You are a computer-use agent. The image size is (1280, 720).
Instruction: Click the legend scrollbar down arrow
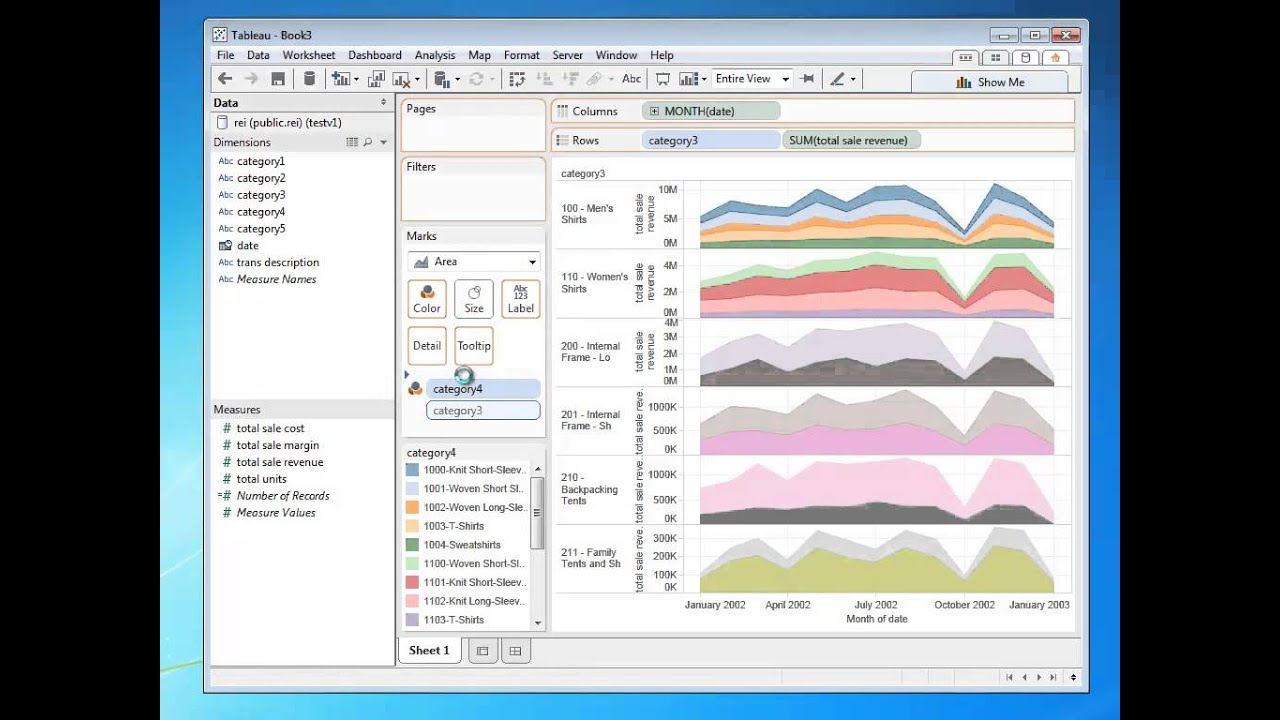(538, 623)
